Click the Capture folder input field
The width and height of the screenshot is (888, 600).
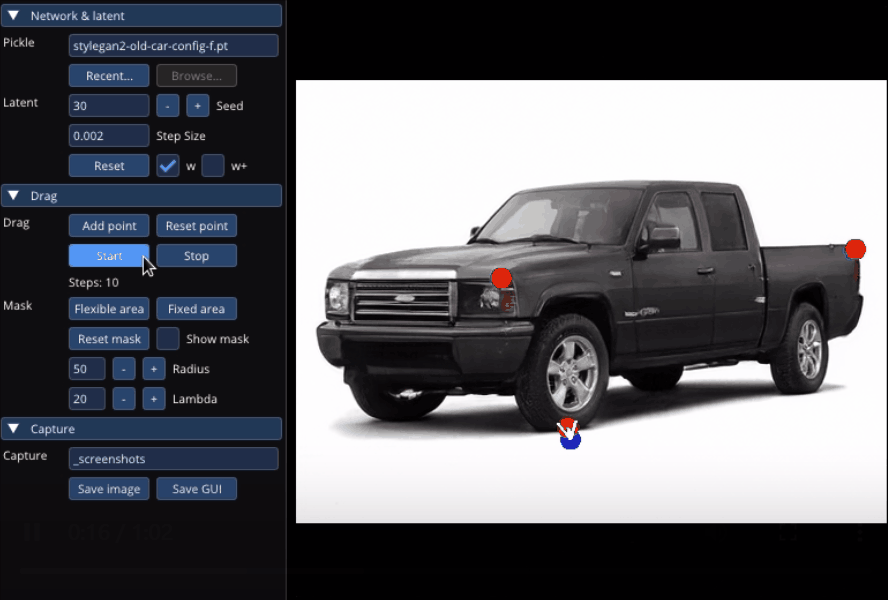[173, 458]
